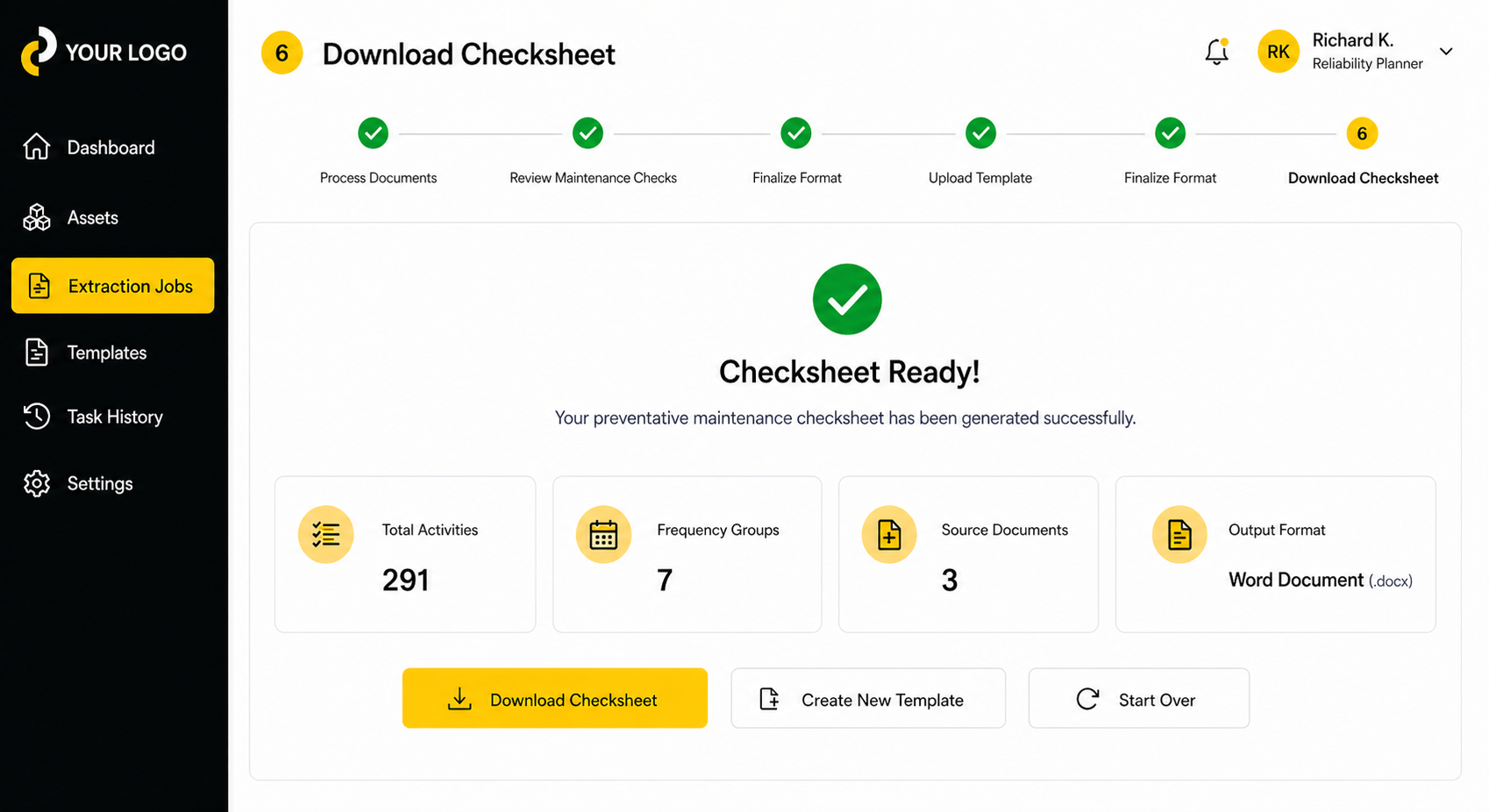
Task: Expand the Richard K. profile dropdown
Action: 1446,52
